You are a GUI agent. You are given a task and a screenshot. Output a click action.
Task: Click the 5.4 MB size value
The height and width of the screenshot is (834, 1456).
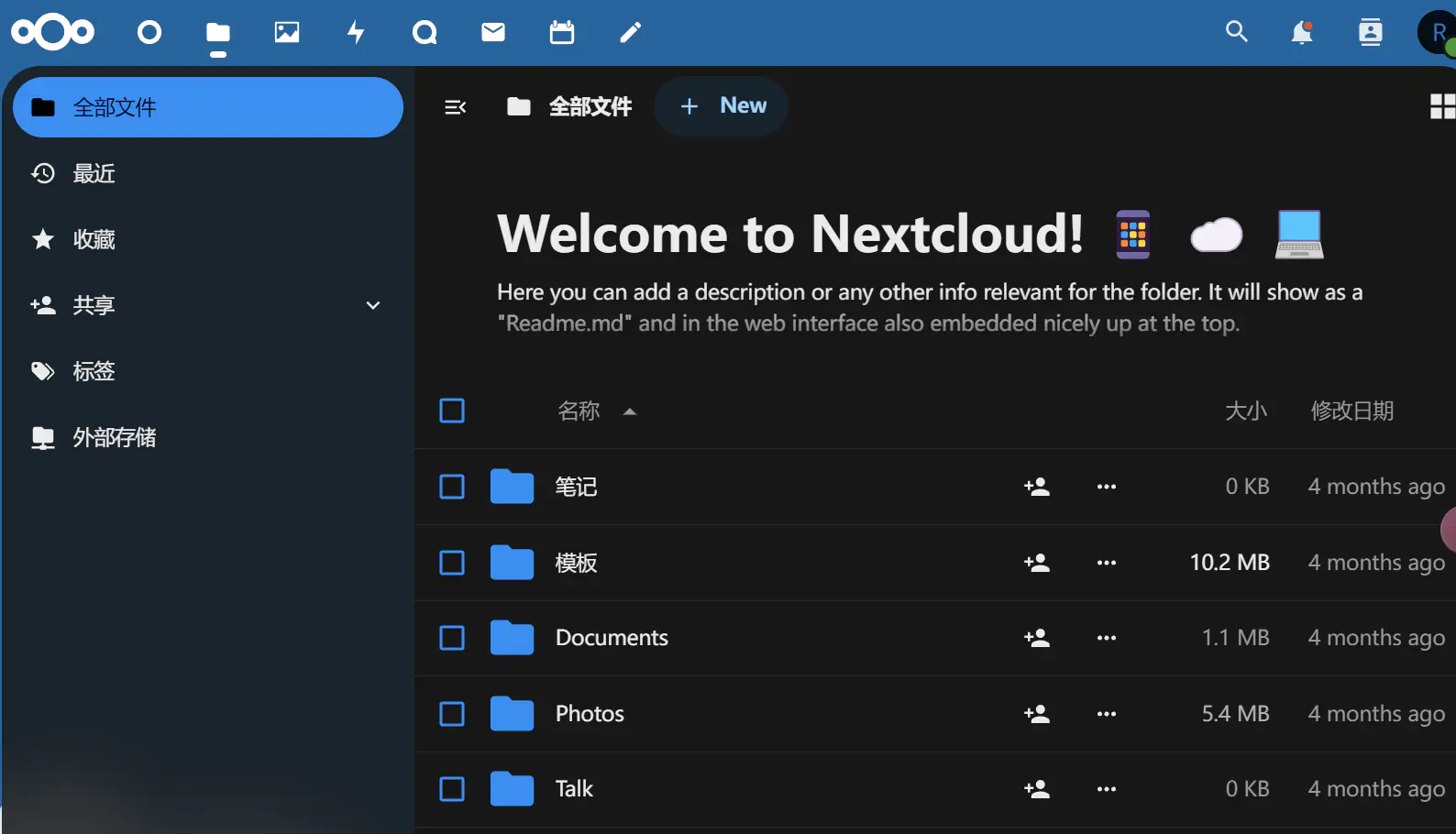(x=1236, y=714)
